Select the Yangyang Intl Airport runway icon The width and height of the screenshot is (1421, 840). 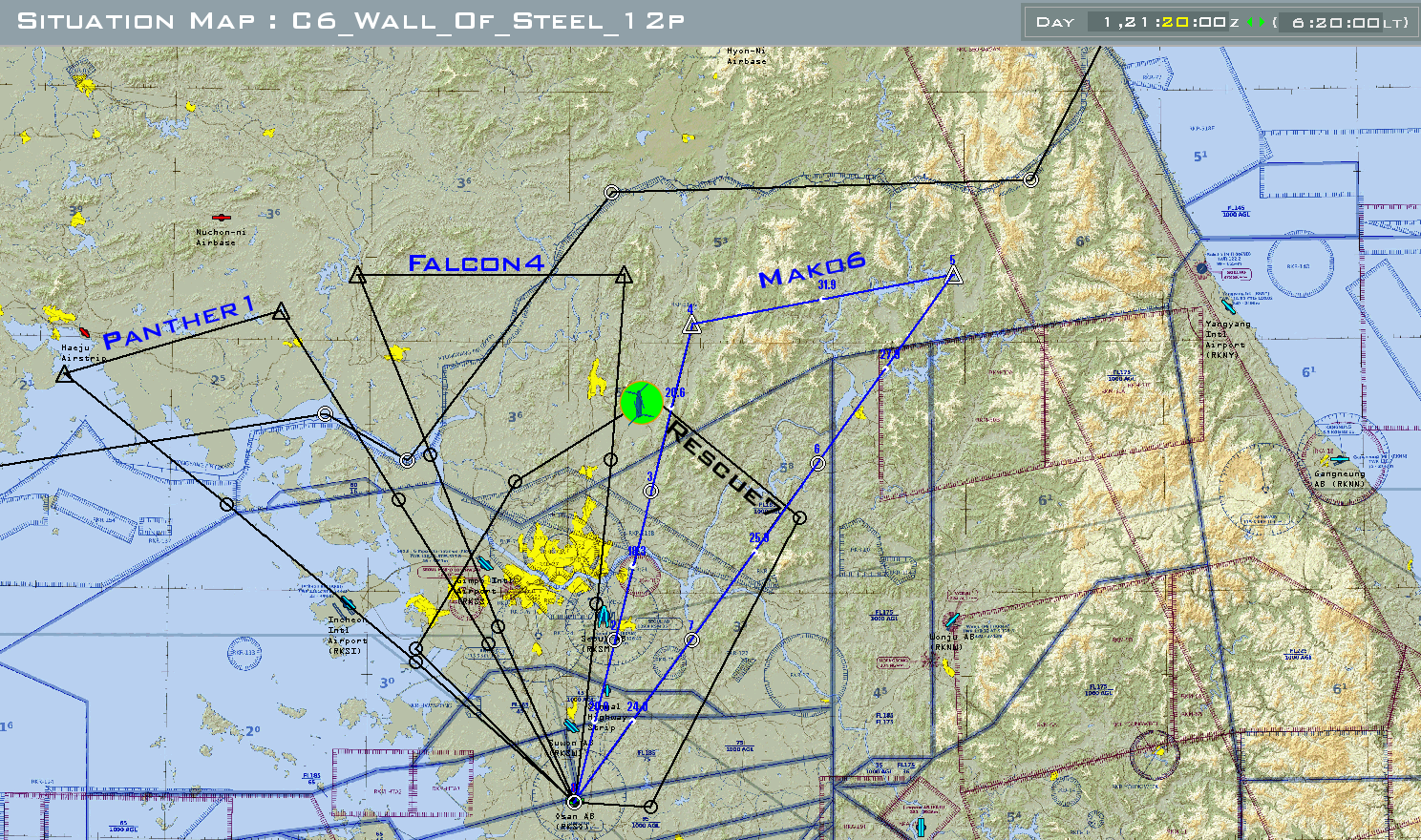(1230, 308)
